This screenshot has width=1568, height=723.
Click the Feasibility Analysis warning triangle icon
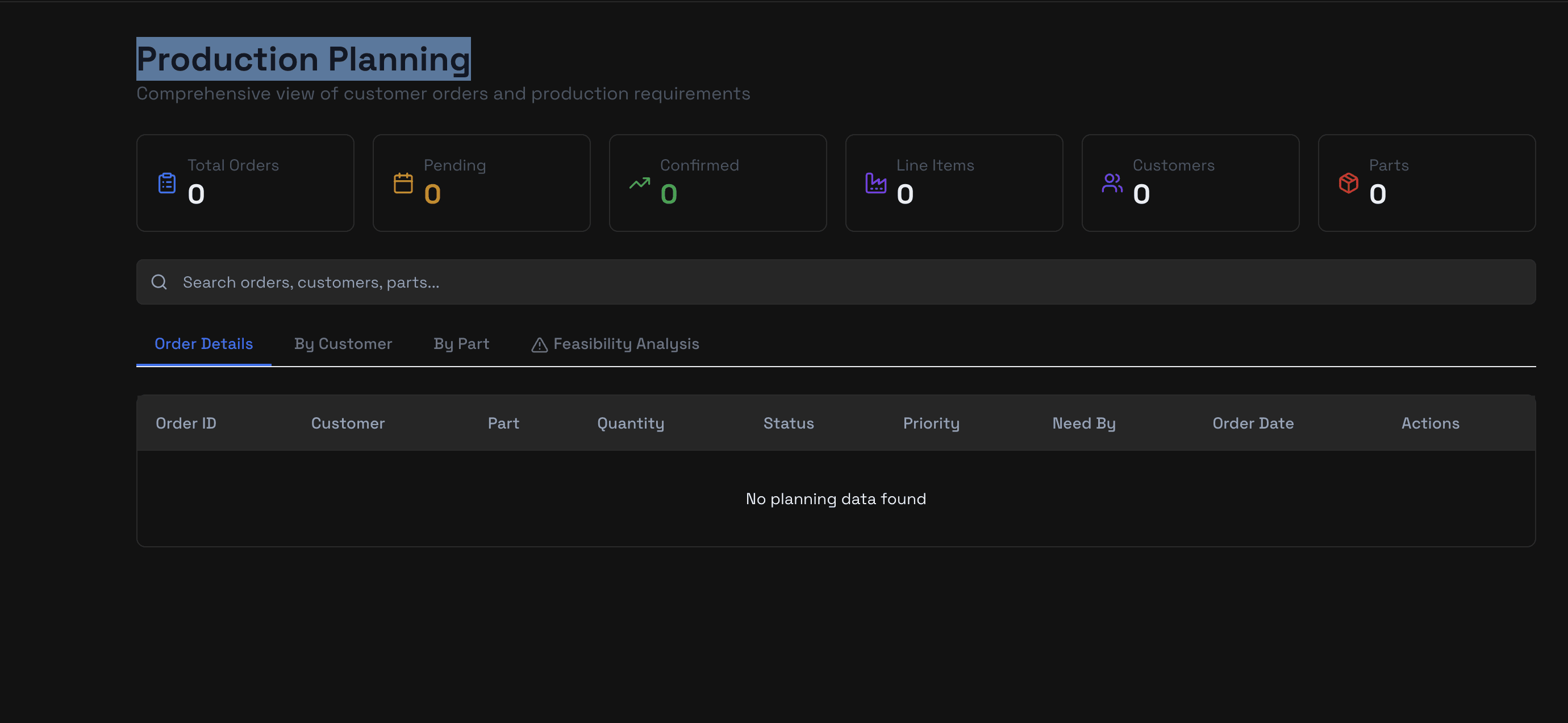[x=539, y=346]
